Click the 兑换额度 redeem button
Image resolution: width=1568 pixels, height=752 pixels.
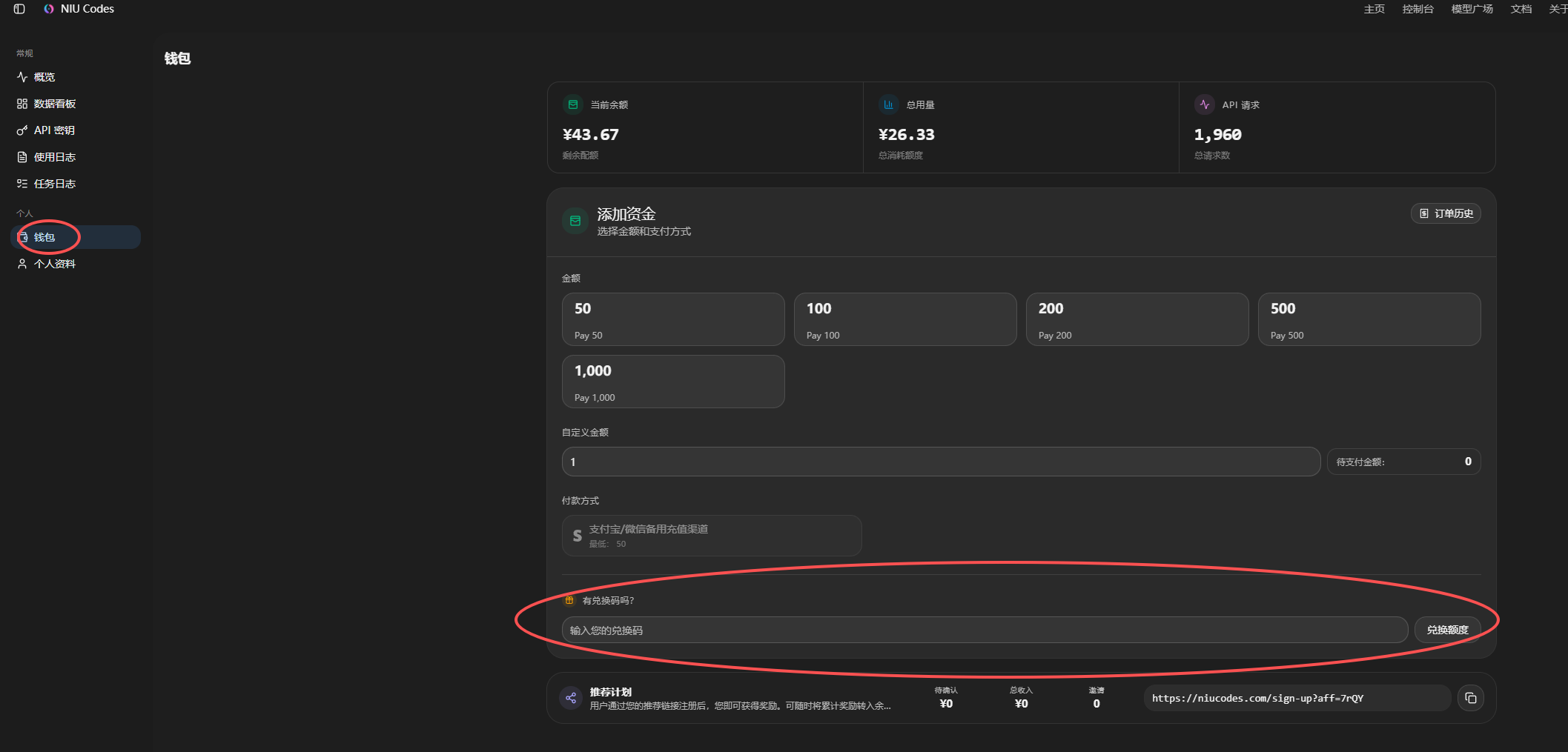pos(1447,630)
